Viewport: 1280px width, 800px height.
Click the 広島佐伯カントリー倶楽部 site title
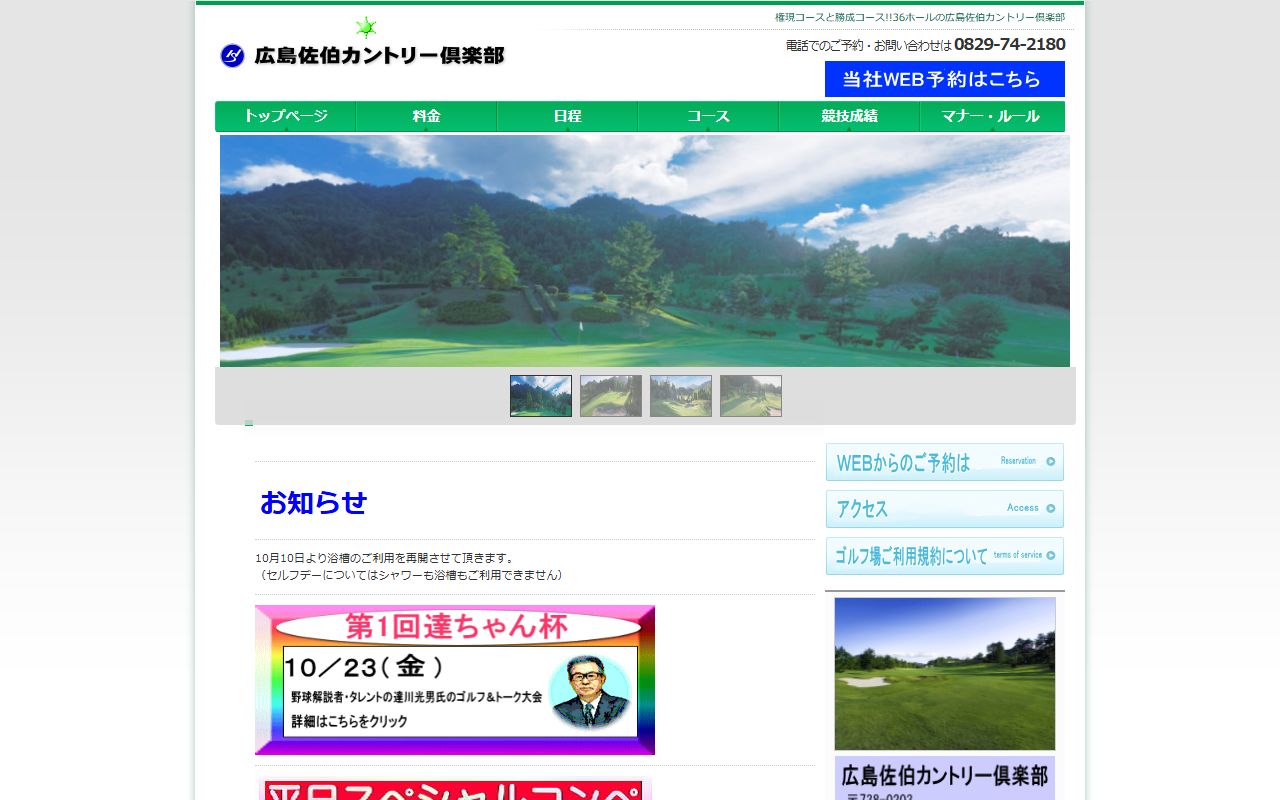(x=379, y=56)
